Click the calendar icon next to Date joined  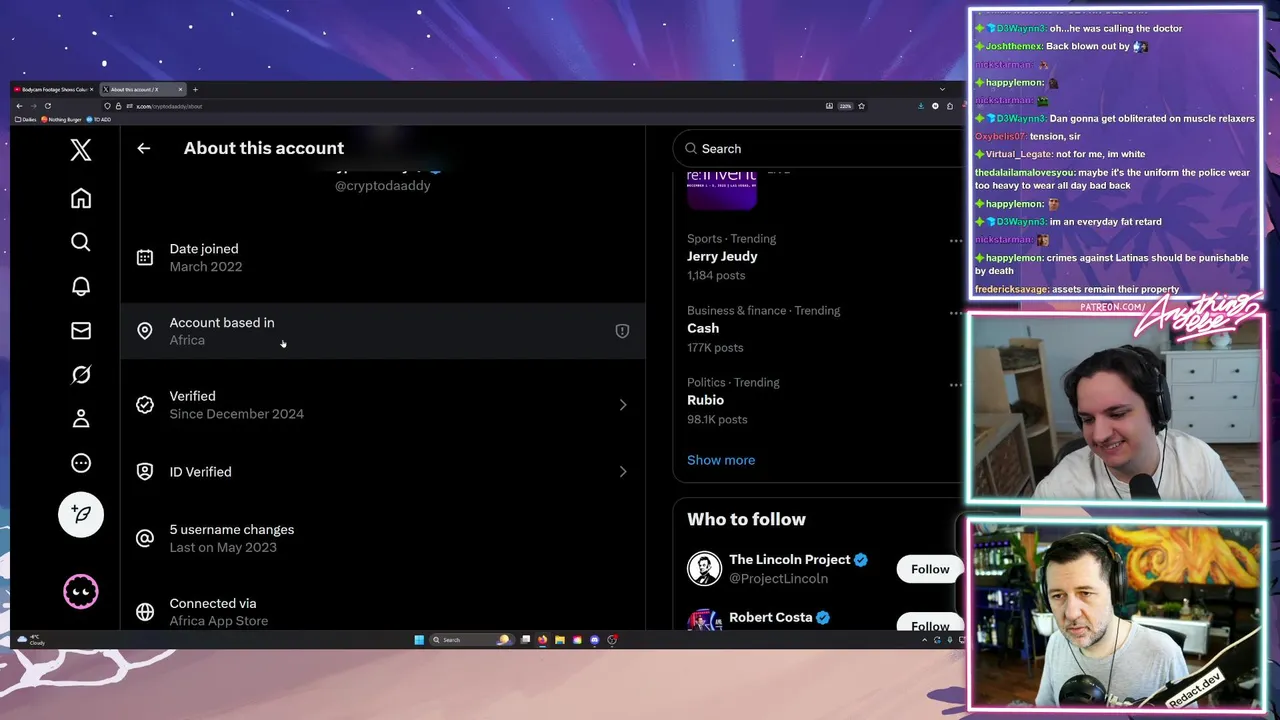[145, 257]
